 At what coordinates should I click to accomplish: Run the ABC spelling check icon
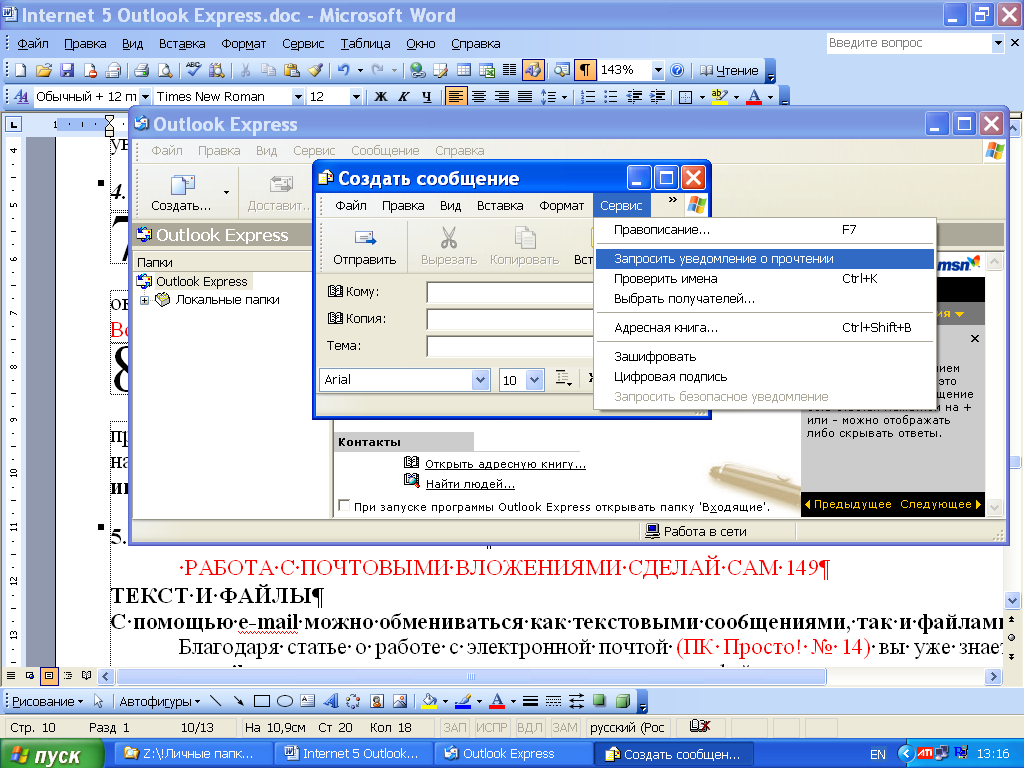click(x=193, y=70)
